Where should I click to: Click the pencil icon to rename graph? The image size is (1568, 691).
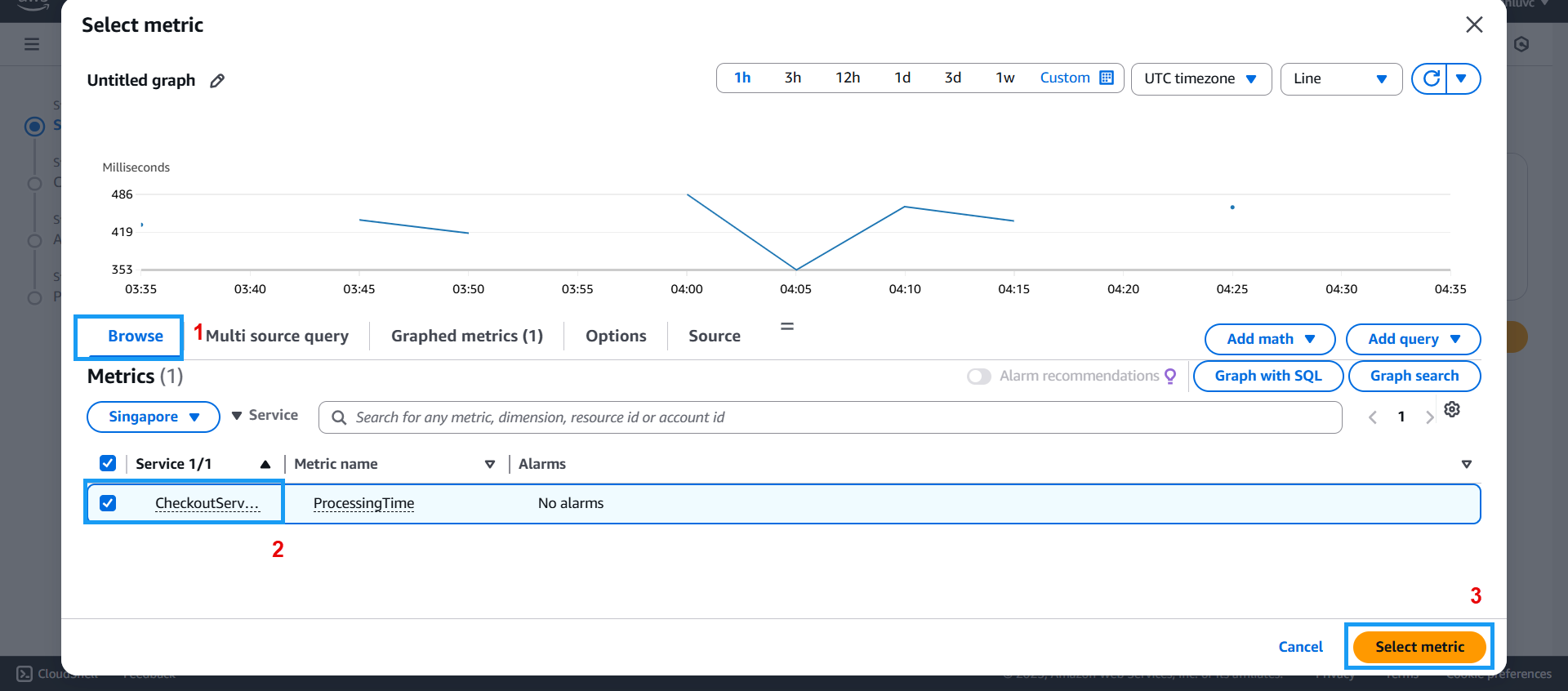[217, 81]
